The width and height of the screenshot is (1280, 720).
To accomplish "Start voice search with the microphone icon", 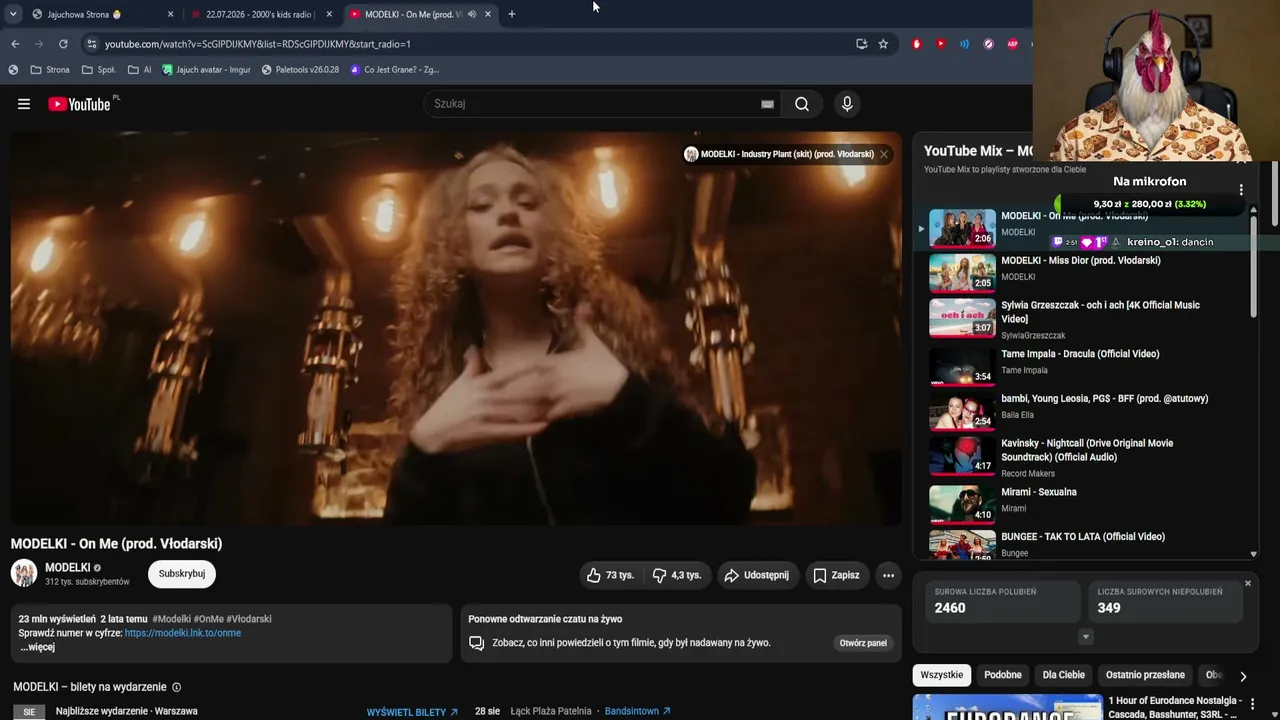I will (x=847, y=104).
